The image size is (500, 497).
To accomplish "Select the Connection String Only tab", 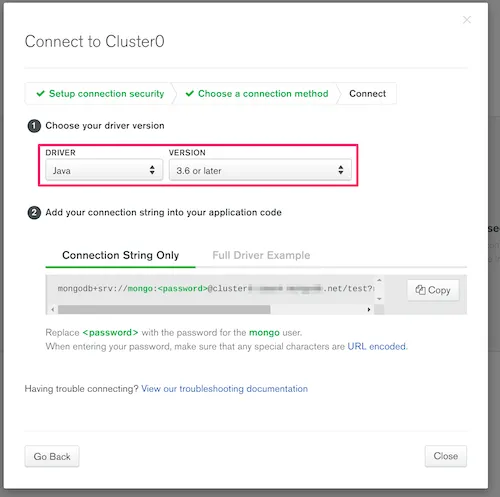I will [x=120, y=255].
